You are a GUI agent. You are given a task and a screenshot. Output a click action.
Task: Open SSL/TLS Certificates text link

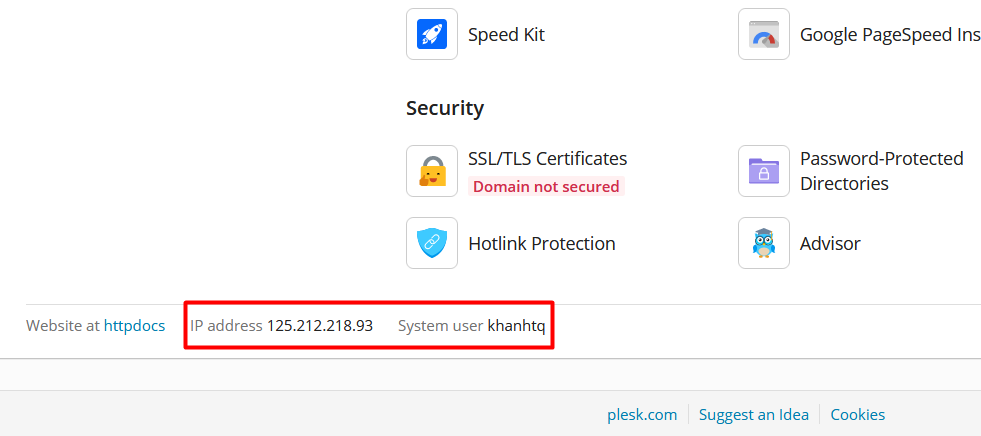pos(547,158)
